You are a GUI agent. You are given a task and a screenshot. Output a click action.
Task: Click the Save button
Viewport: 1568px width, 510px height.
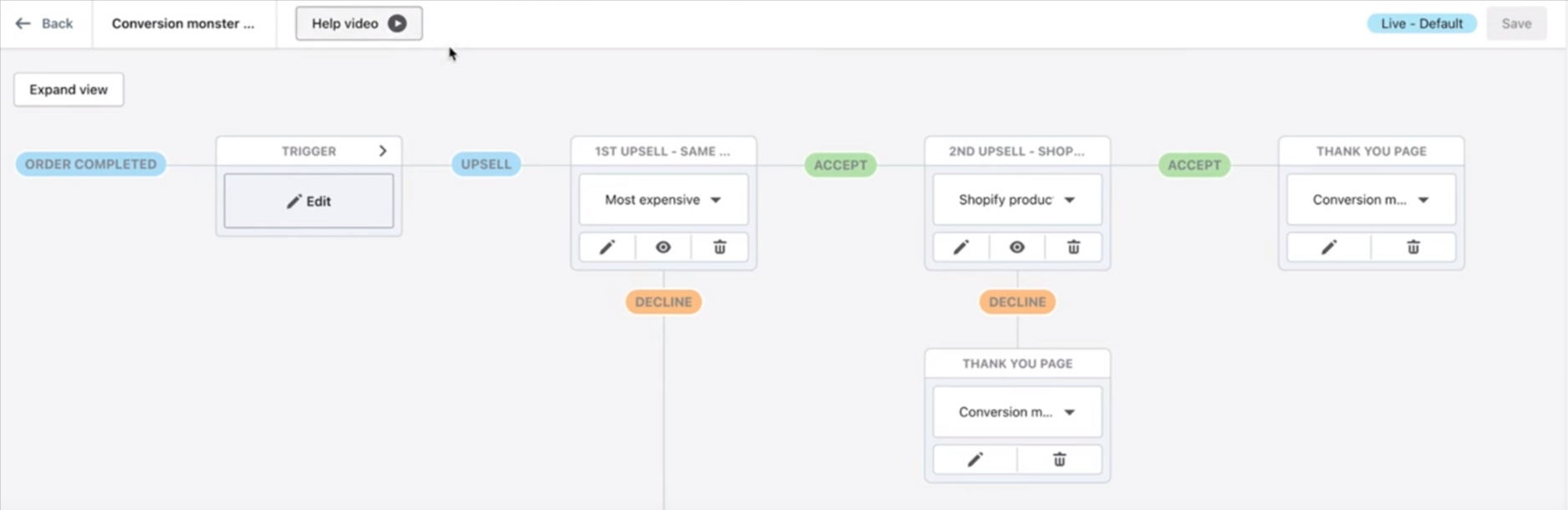pyautogui.click(x=1516, y=23)
